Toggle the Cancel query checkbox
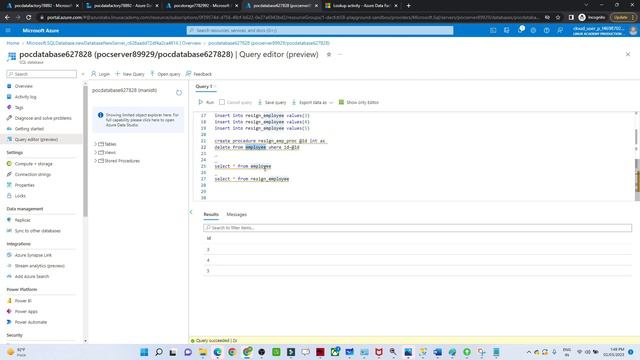 pyautogui.click(x=222, y=102)
